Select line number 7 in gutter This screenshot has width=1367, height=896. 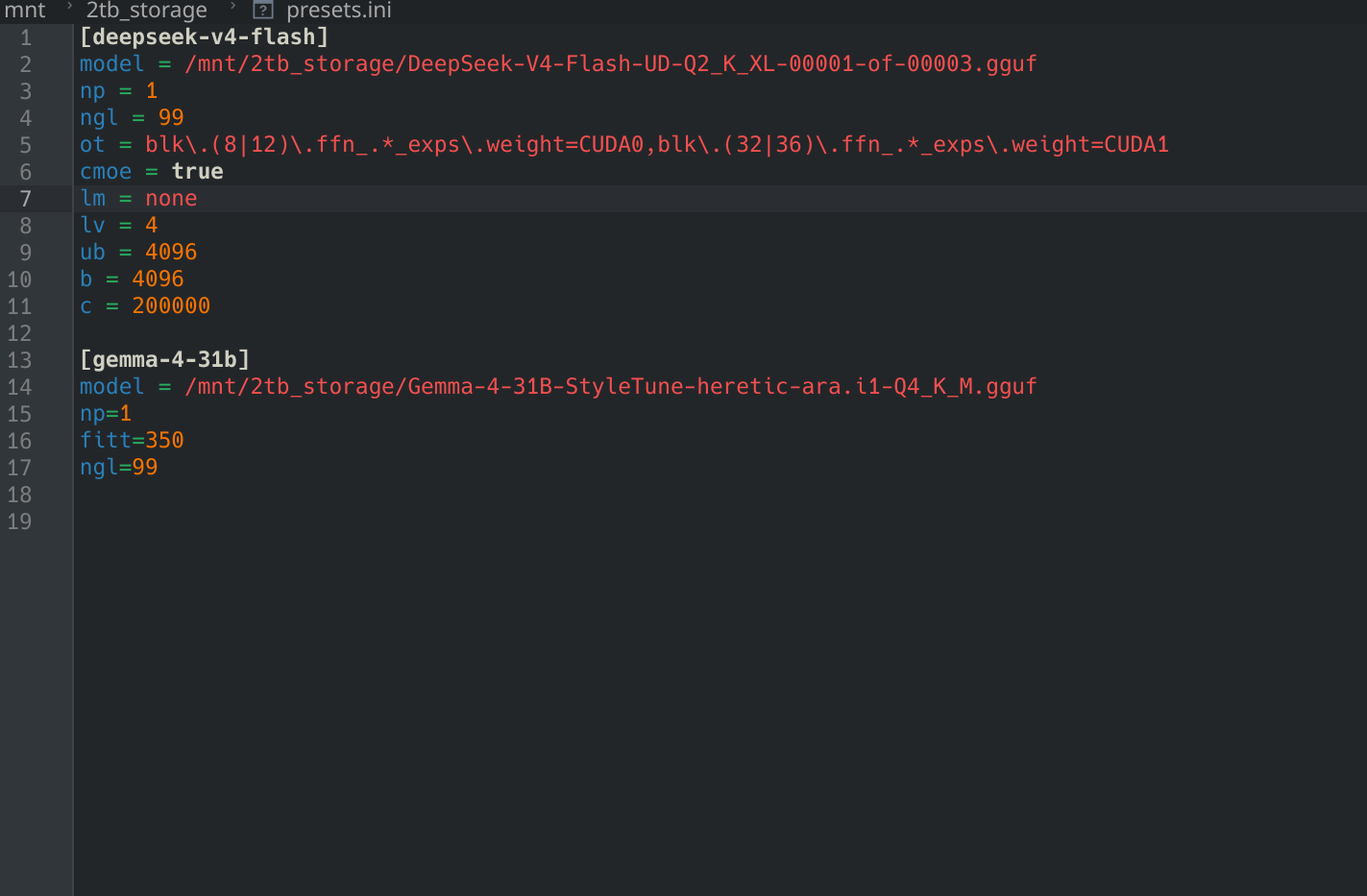(x=26, y=199)
